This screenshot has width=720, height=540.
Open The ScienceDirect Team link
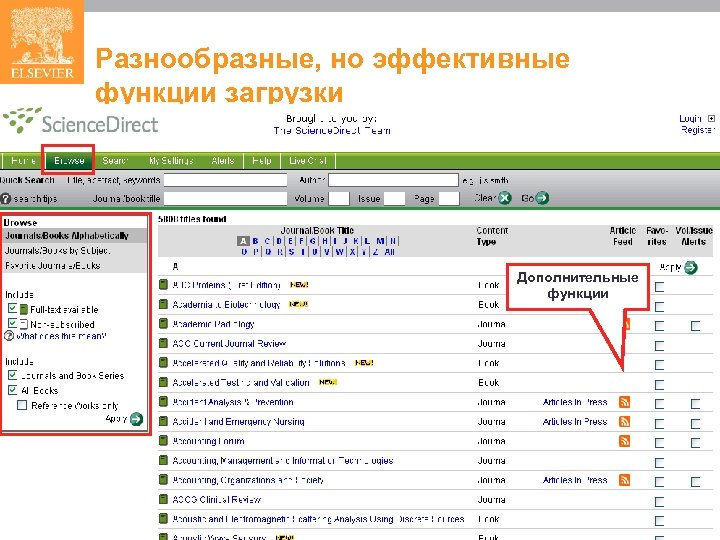pos(332,130)
